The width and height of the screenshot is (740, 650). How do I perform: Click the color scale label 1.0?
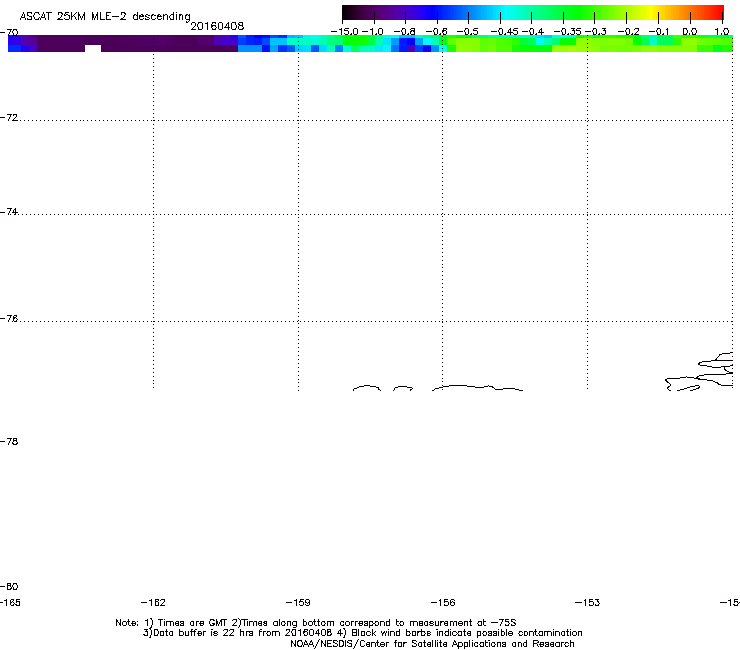pos(722,32)
